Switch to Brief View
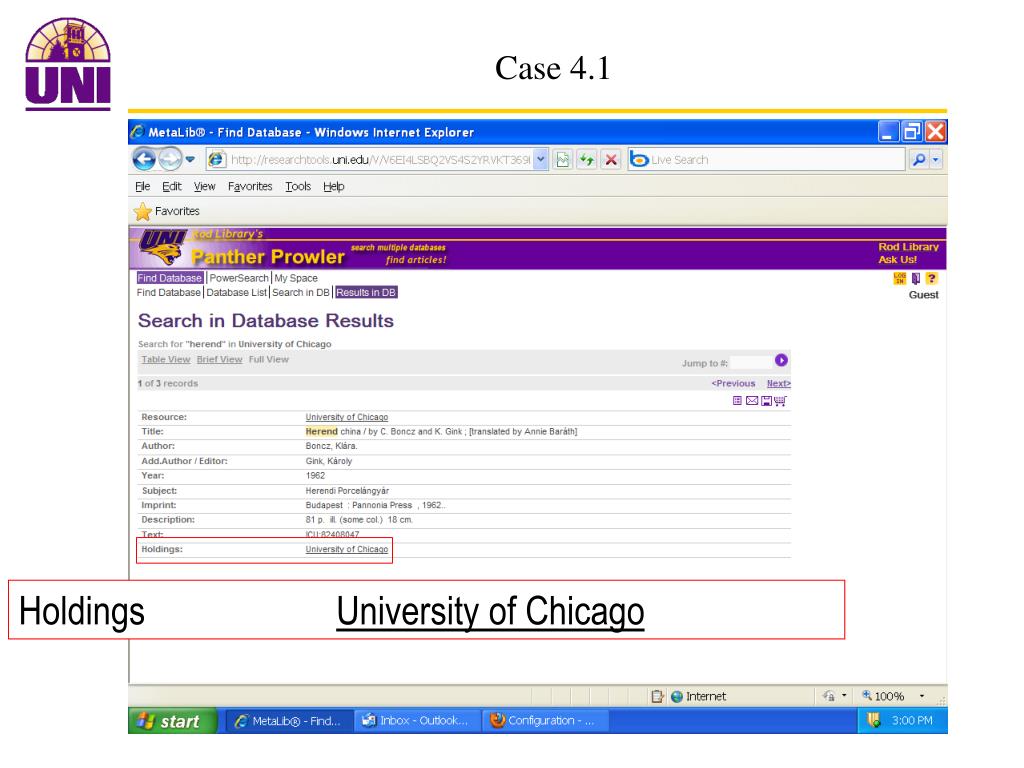 pos(219,359)
